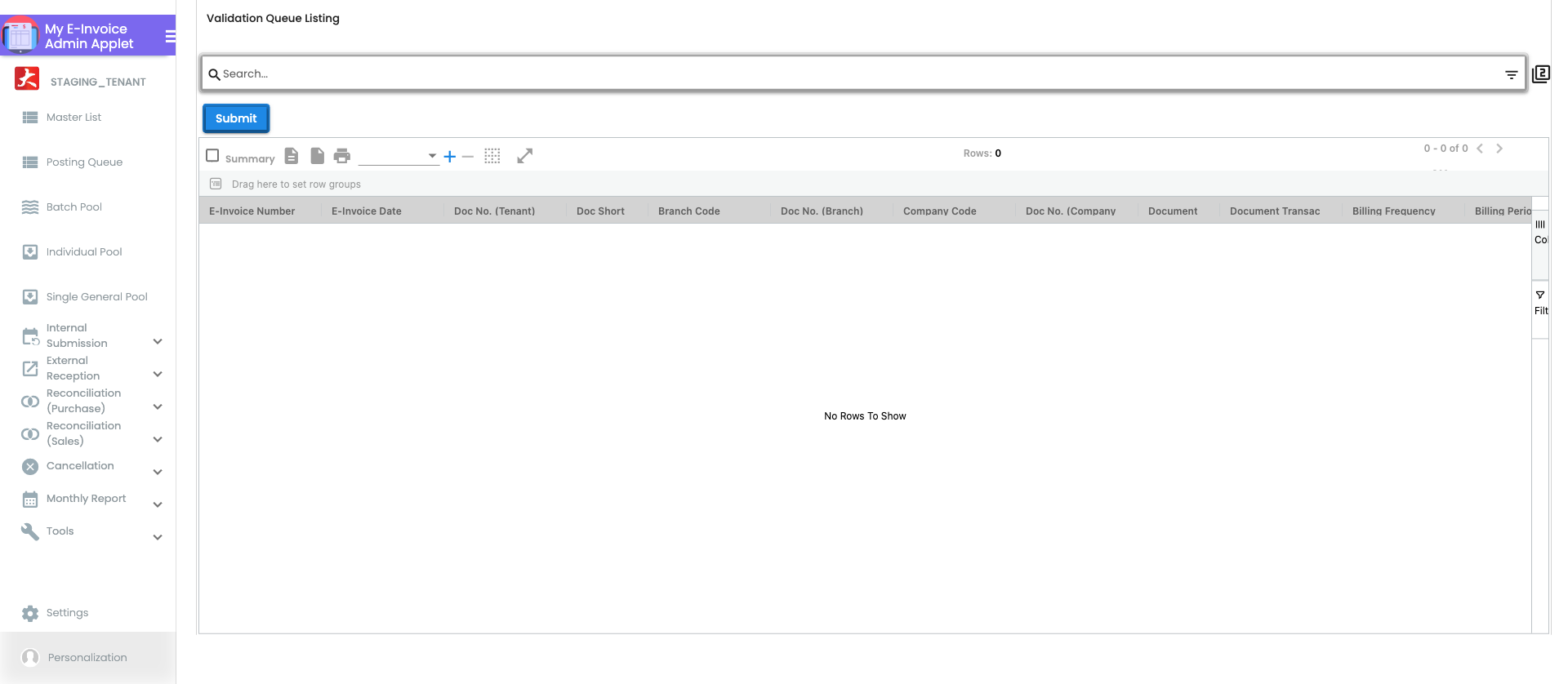
Task: Click the Reconciliation (Purchase) circles icon
Action: (30, 402)
